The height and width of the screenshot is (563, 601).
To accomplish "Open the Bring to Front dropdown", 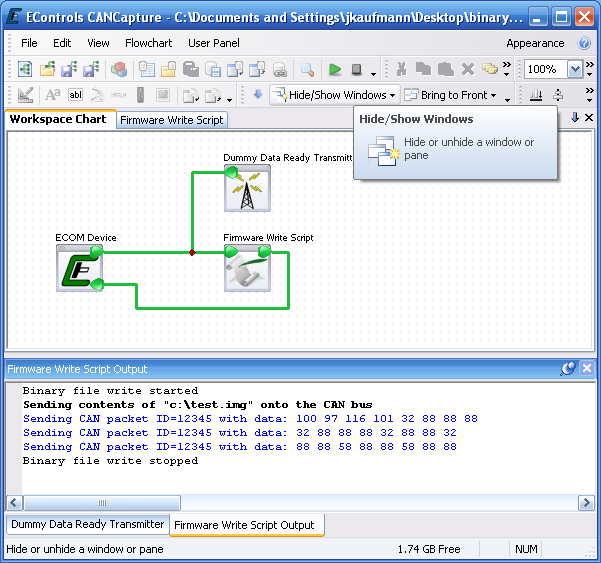I will pyautogui.click(x=451, y=95).
